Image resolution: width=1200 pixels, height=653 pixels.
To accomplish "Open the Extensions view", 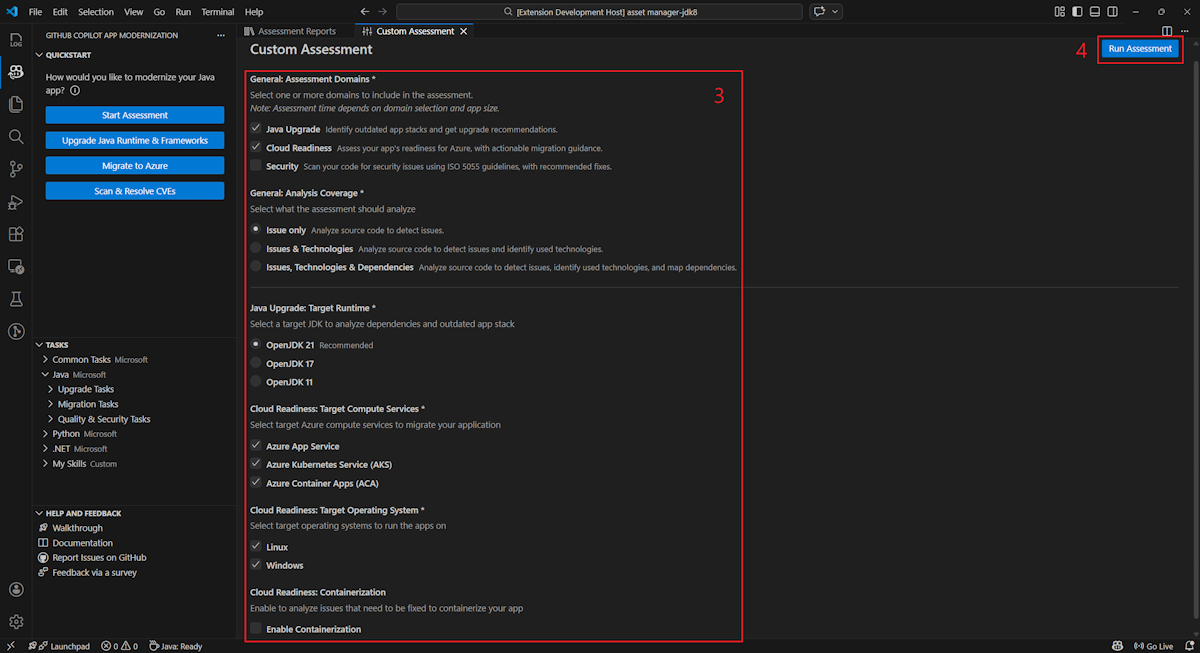I will 15,234.
